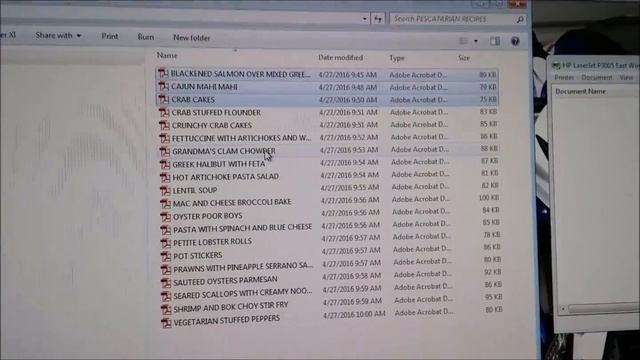Click PDF icon beside GREEK HALIBUT WITH FETA

[165, 164]
